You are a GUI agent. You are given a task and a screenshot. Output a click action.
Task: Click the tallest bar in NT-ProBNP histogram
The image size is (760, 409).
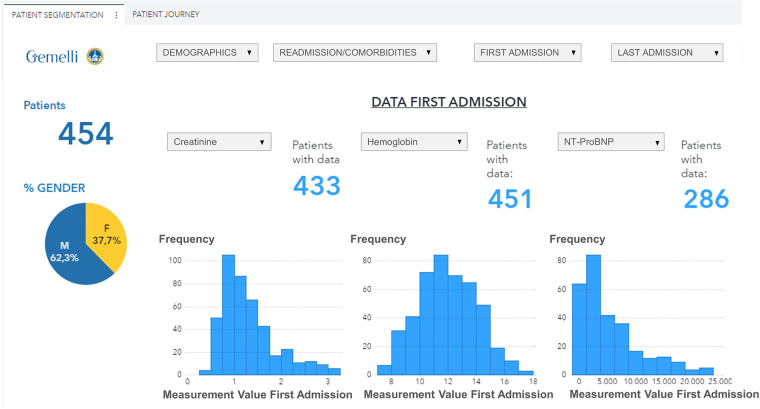coord(593,315)
